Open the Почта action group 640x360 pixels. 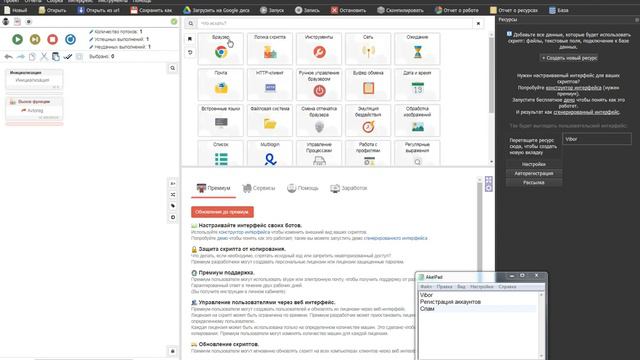[x=221, y=84]
